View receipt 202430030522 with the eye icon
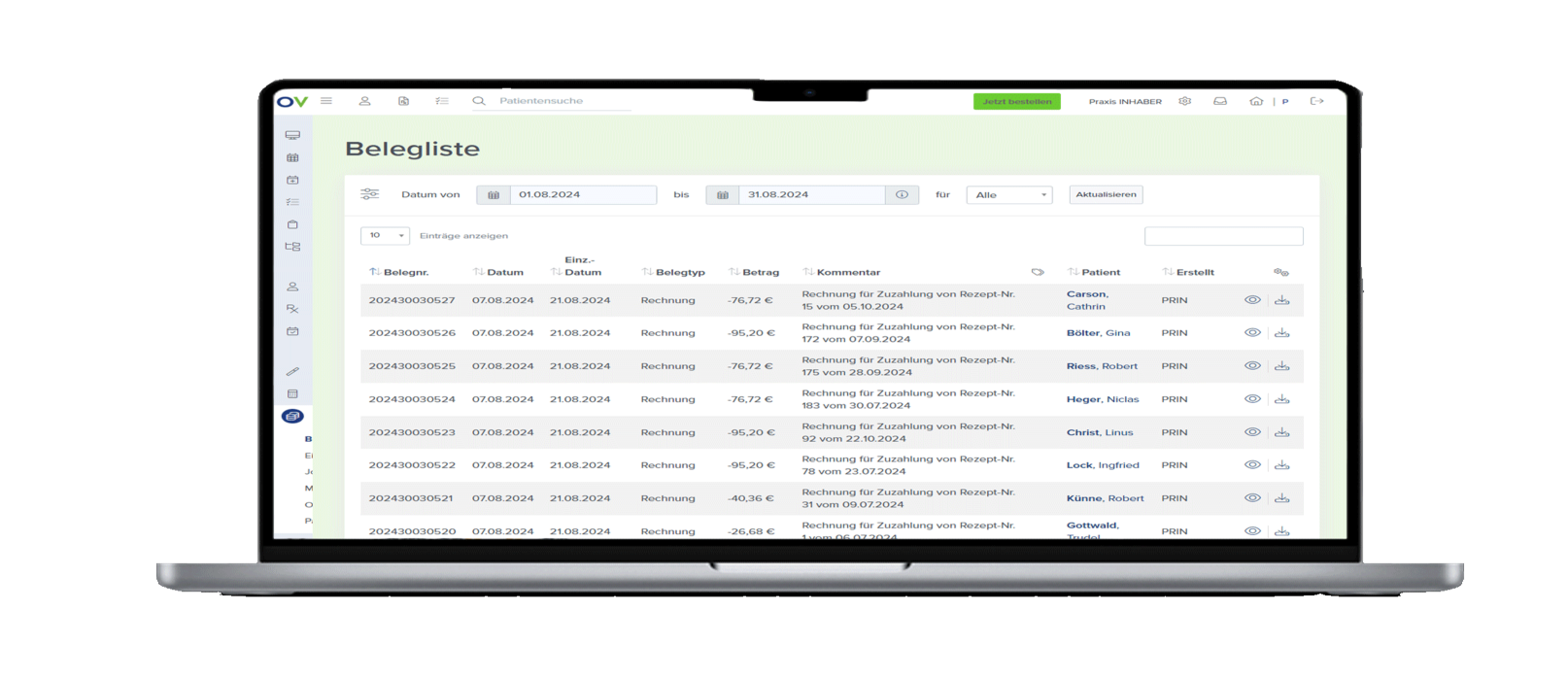The width and height of the screenshot is (1568, 678). [1252, 465]
